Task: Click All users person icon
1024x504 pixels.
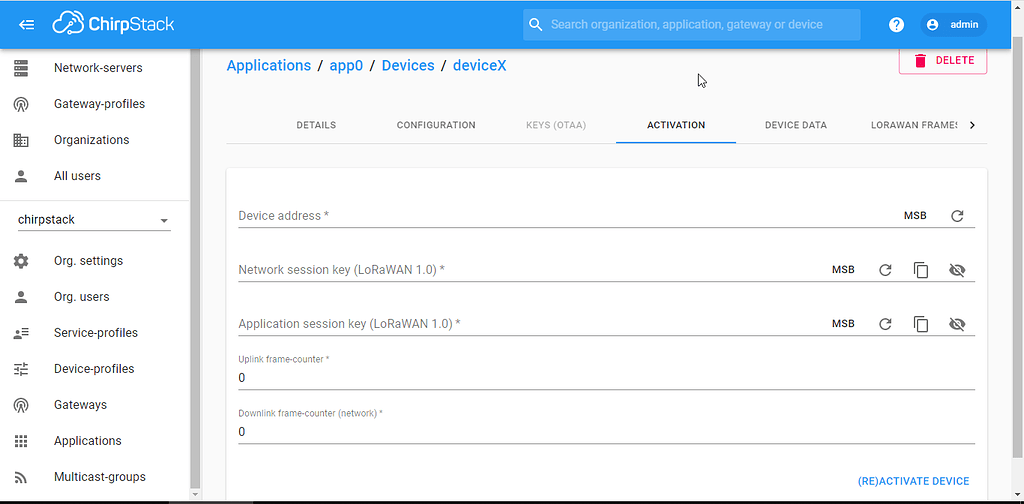Action: pyautogui.click(x=21, y=176)
